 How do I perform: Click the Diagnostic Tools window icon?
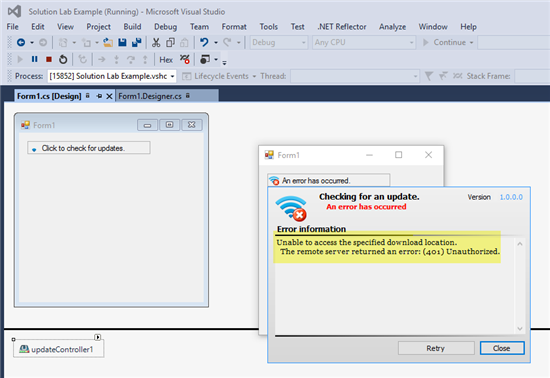205,59
